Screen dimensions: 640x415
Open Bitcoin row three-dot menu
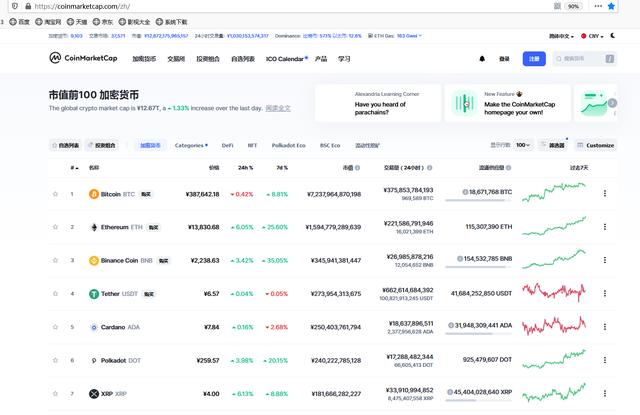(604, 193)
